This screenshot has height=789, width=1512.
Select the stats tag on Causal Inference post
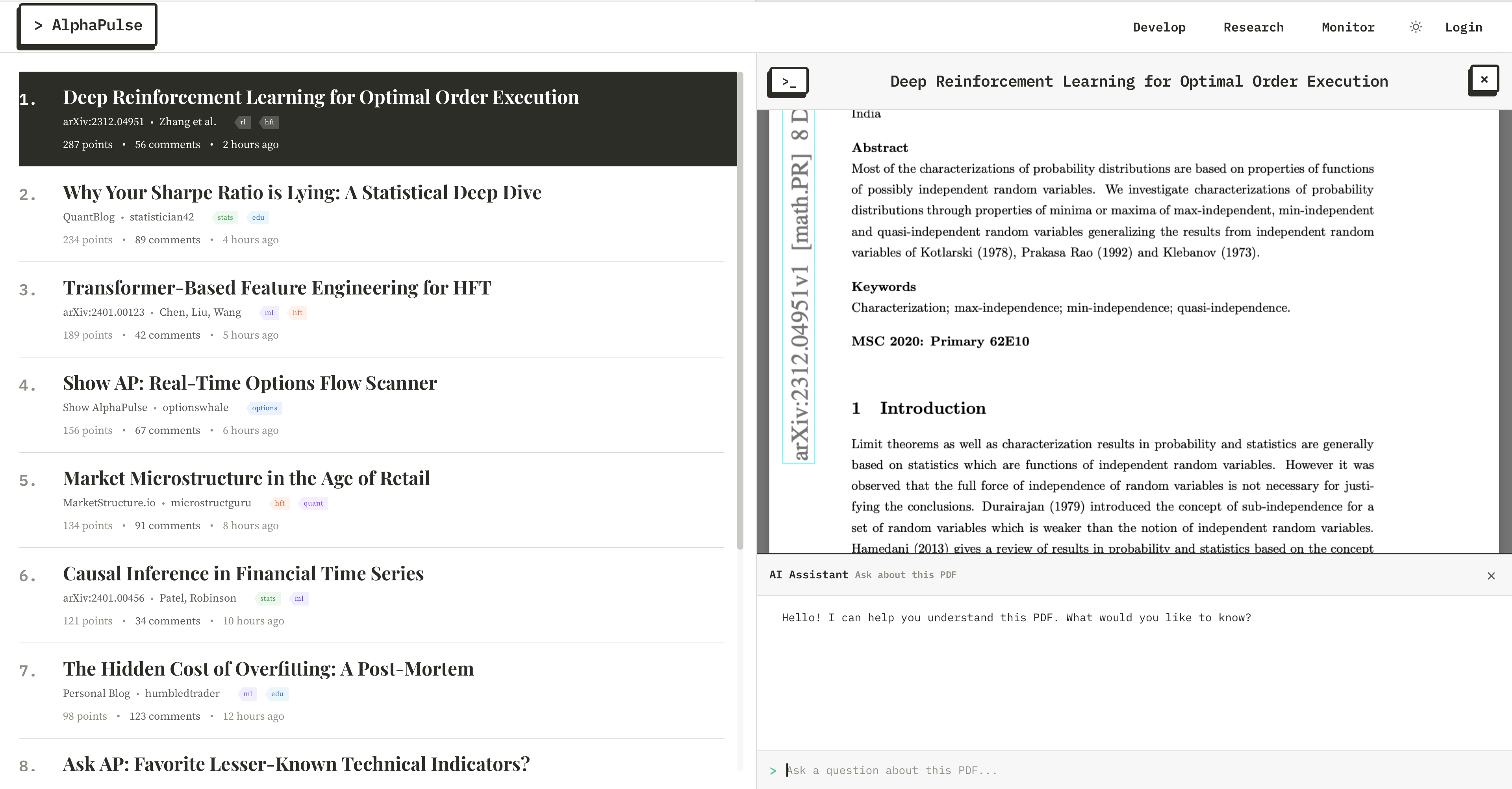click(268, 598)
